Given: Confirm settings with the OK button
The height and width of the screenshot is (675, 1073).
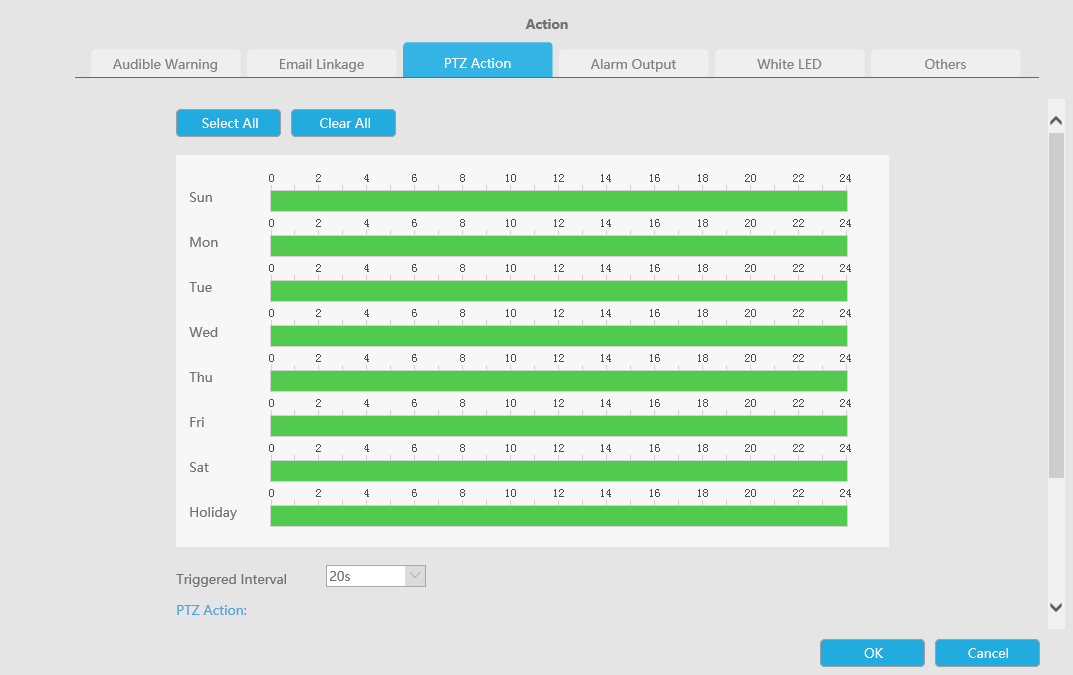Looking at the screenshot, I should pos(873,653).
